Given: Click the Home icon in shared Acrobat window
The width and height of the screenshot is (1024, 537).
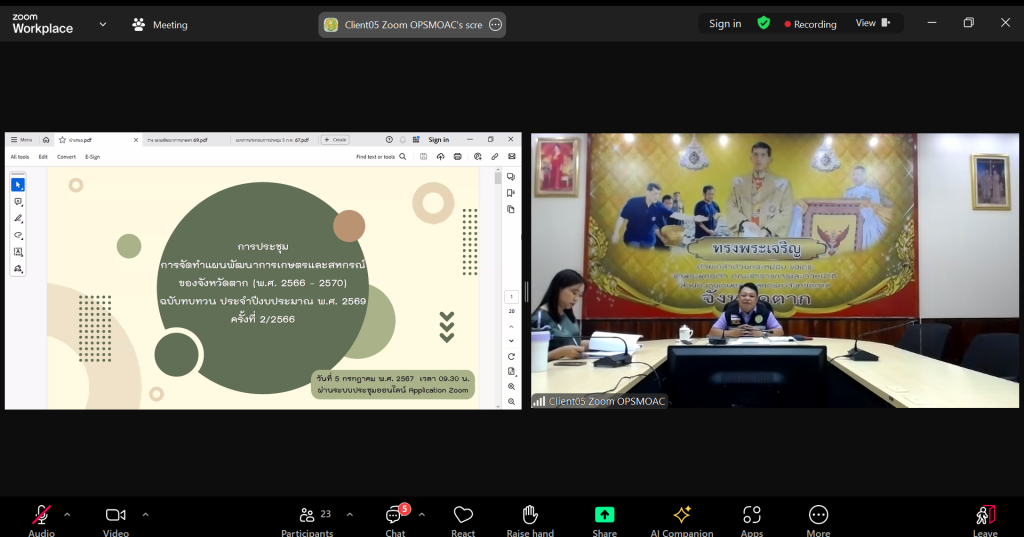Looking at the screenshot, I should click(46, 140).
